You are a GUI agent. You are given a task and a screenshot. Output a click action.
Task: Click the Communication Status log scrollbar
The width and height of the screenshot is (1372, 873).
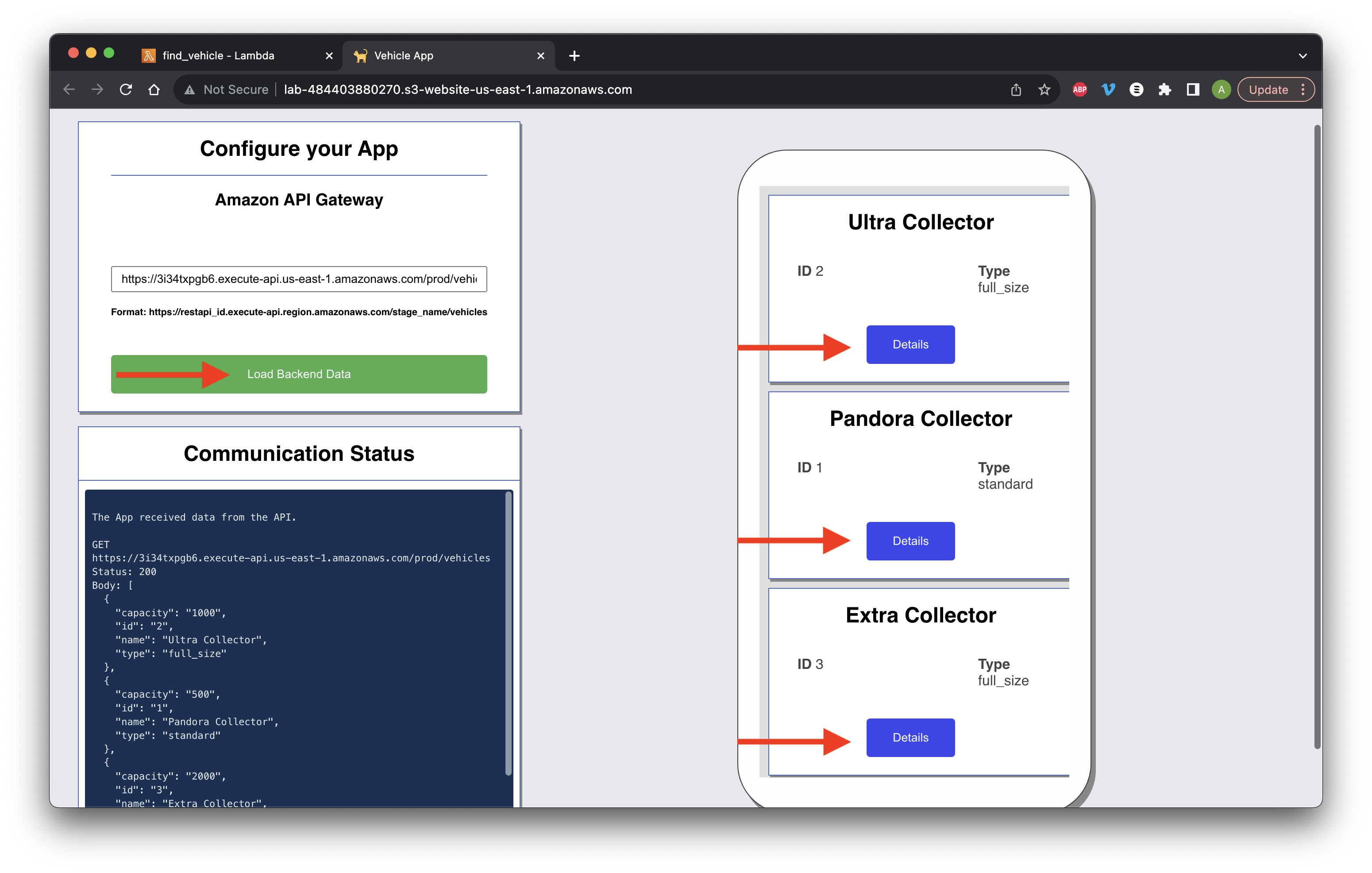(508, 633)
